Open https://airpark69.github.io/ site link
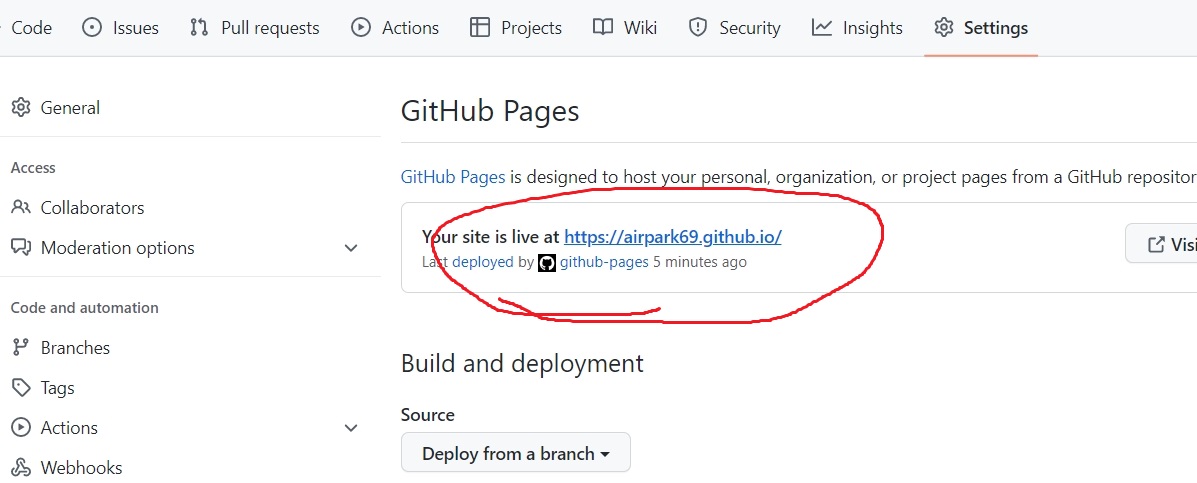Screen dimensions: 1197x483 (673, 237)
